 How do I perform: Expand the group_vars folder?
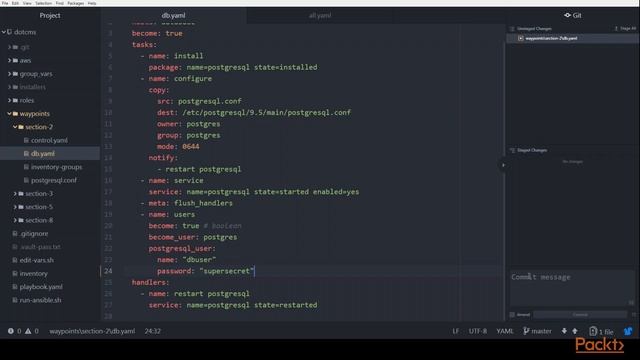pyautogui.click(x=9, y=74)
